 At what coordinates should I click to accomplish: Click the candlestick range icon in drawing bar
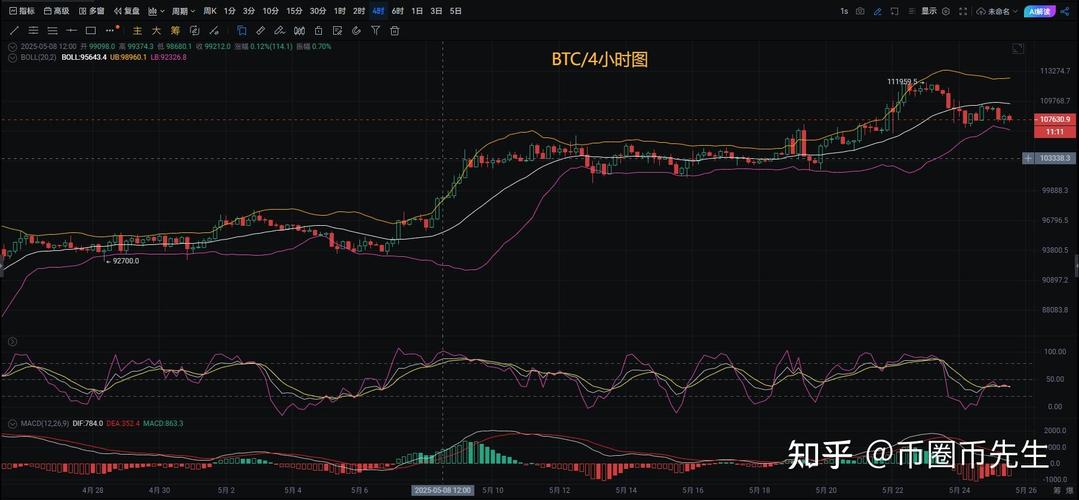pos(299,31)
